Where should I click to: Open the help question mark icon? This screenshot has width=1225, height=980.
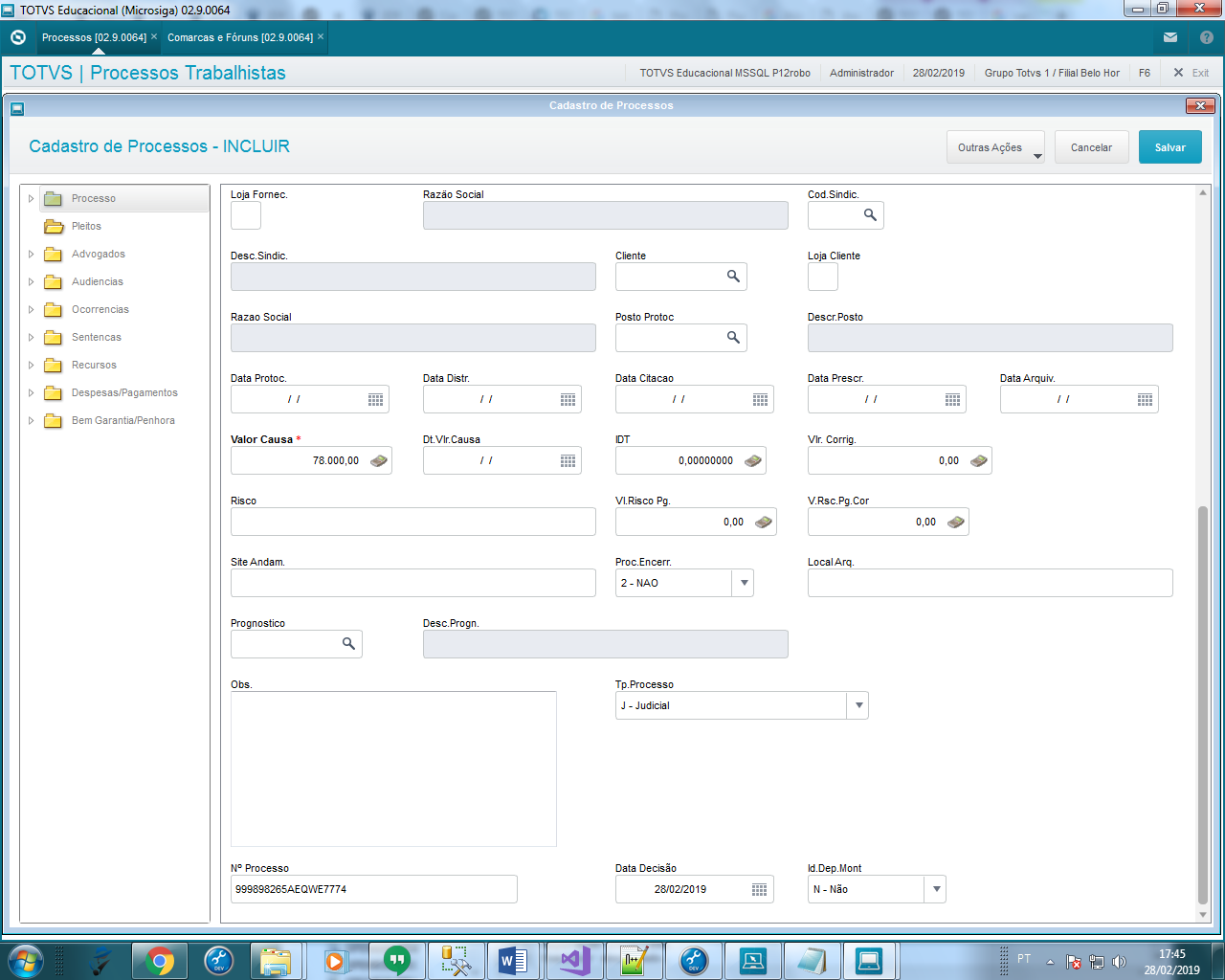[1207, 37]
